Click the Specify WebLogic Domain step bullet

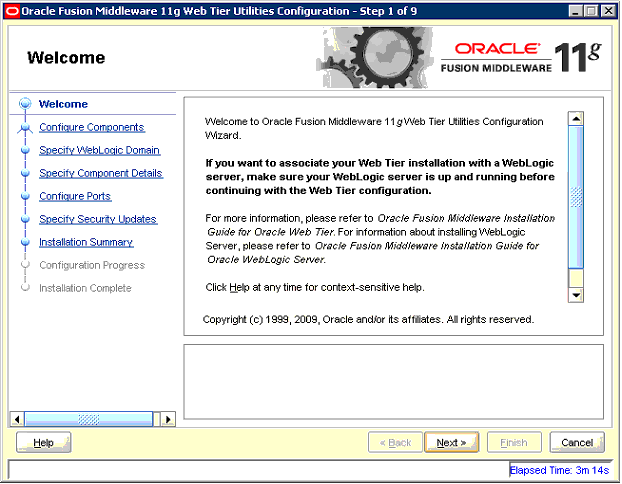coord(25,150)
